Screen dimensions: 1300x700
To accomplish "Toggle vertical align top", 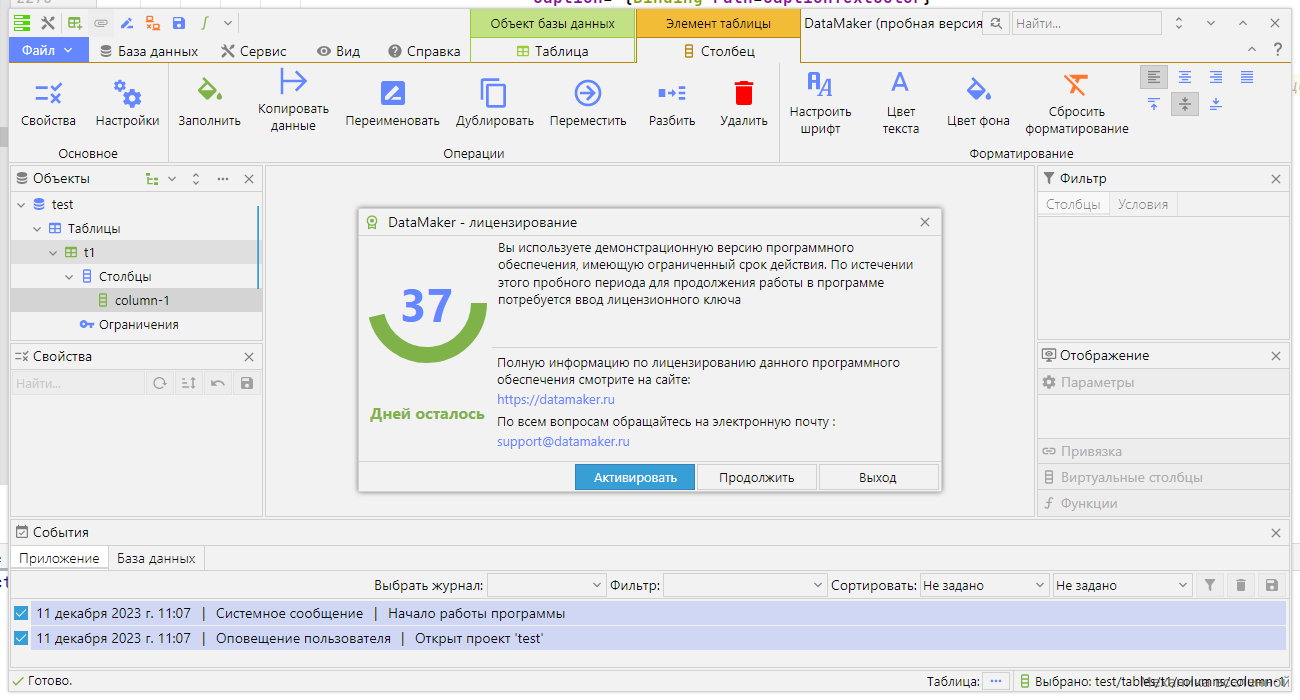I will (x=1154, y=104).
